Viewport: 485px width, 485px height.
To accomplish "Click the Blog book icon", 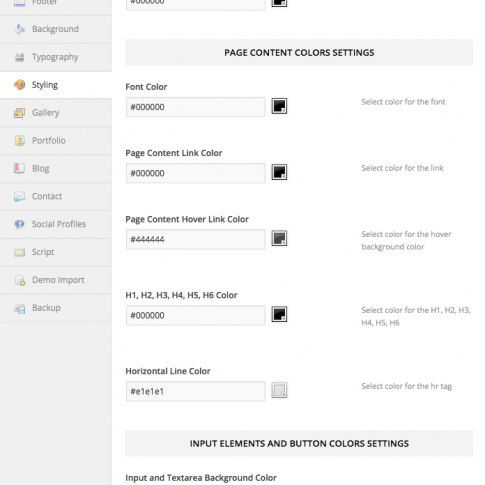I will [19, 168].
